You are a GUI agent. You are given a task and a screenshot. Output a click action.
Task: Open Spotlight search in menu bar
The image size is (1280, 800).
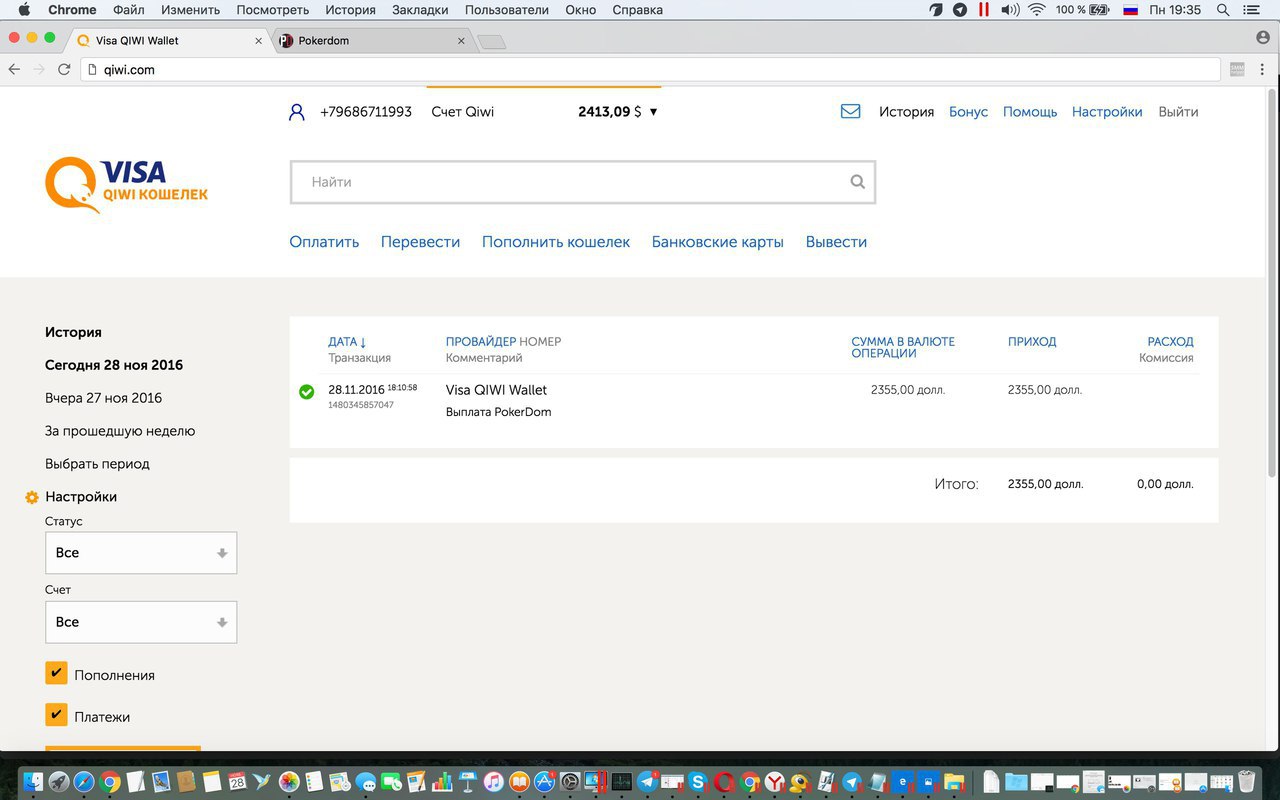point(1223,10)
